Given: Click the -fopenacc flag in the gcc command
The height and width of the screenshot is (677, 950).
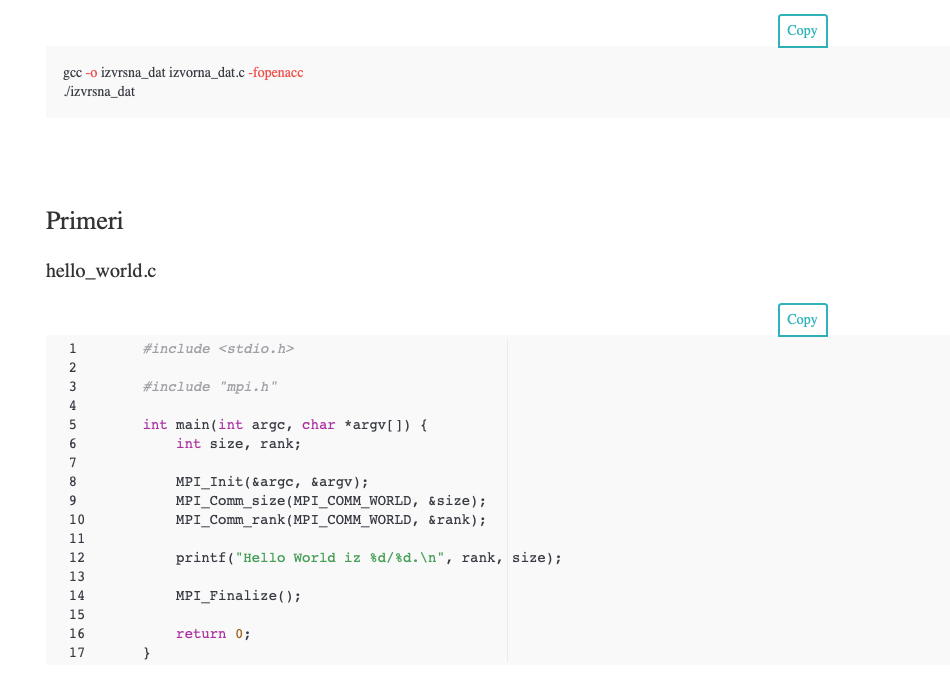Looking at the screenshot, I should click(277, 72).
